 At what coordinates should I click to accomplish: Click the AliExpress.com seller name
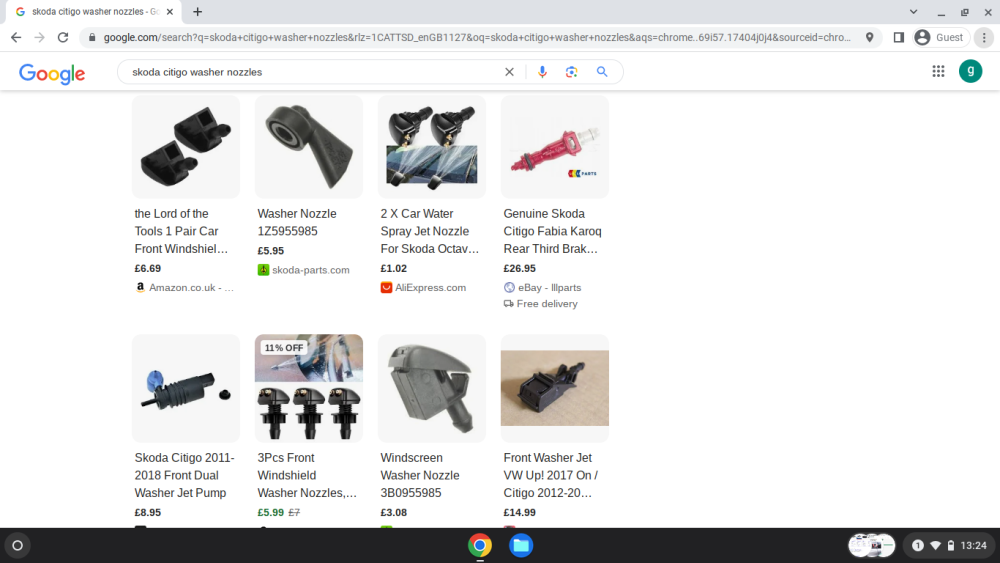click(x=430, y=288)
